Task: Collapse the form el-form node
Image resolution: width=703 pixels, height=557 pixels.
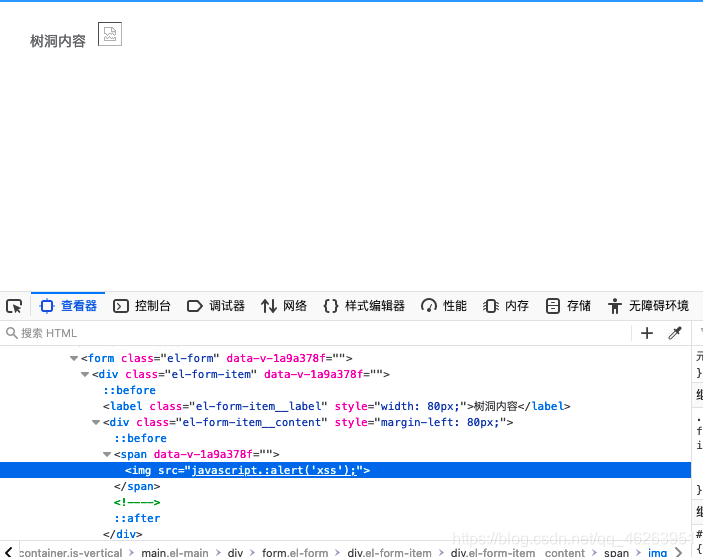Action: (x=74, y=358)
